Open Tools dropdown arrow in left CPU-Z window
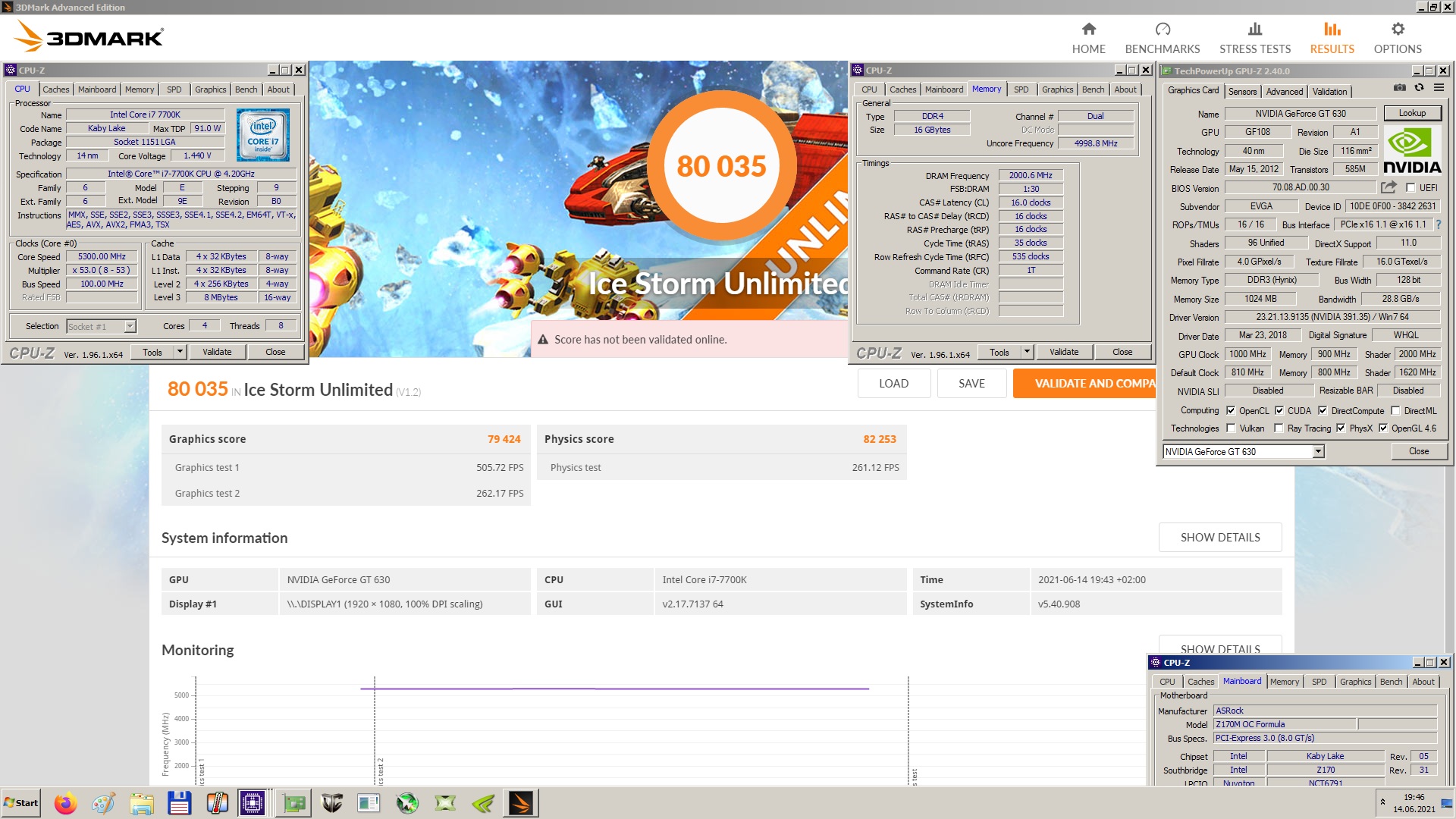This screenshot has height=819, width=1456. 180,352
